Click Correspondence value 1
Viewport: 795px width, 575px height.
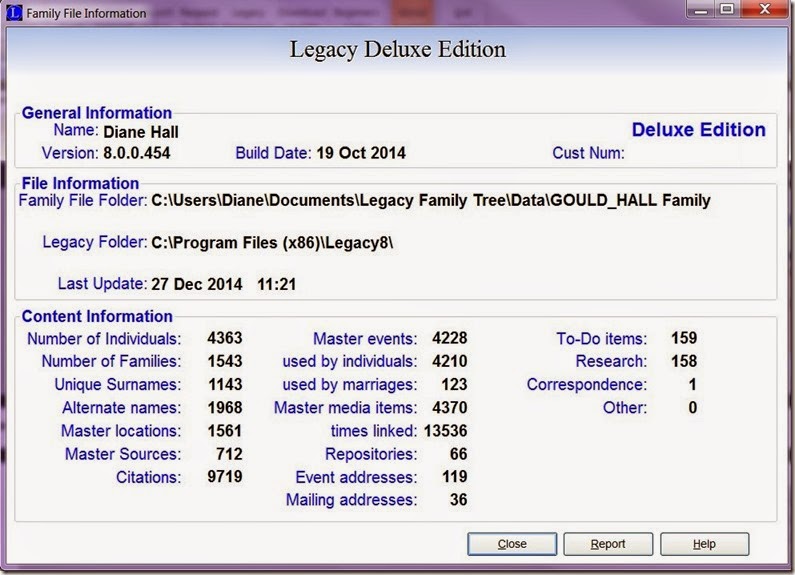(x=693, y=384)
